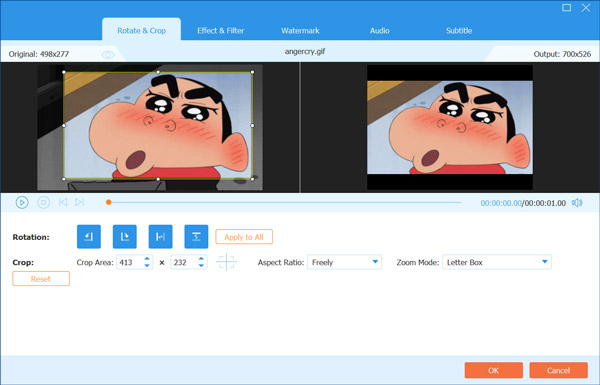Click the output preview image
The height and width of the screenshot is (385, 600).
450,127
